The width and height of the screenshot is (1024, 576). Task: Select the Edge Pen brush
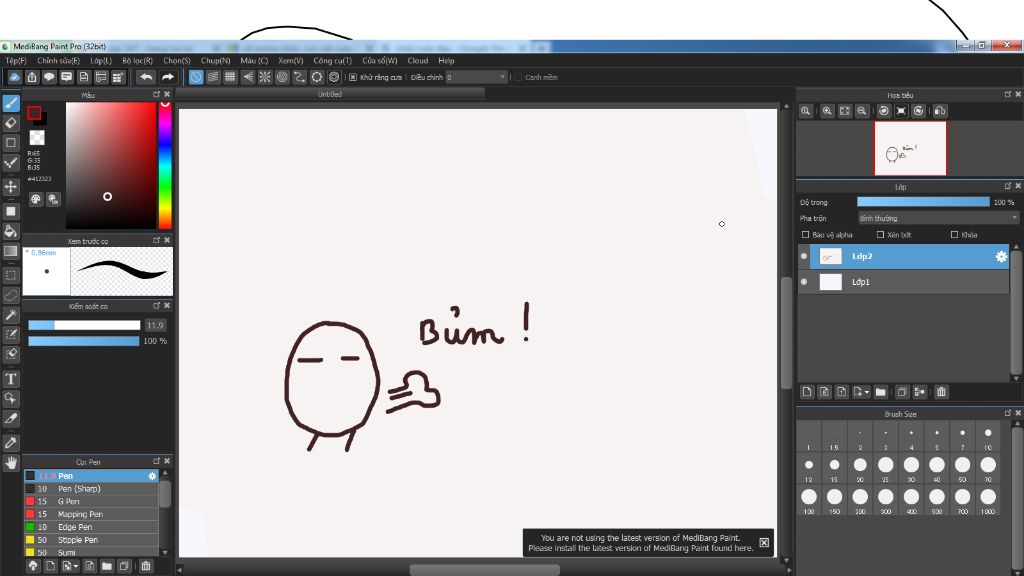[x=91, y=527]
